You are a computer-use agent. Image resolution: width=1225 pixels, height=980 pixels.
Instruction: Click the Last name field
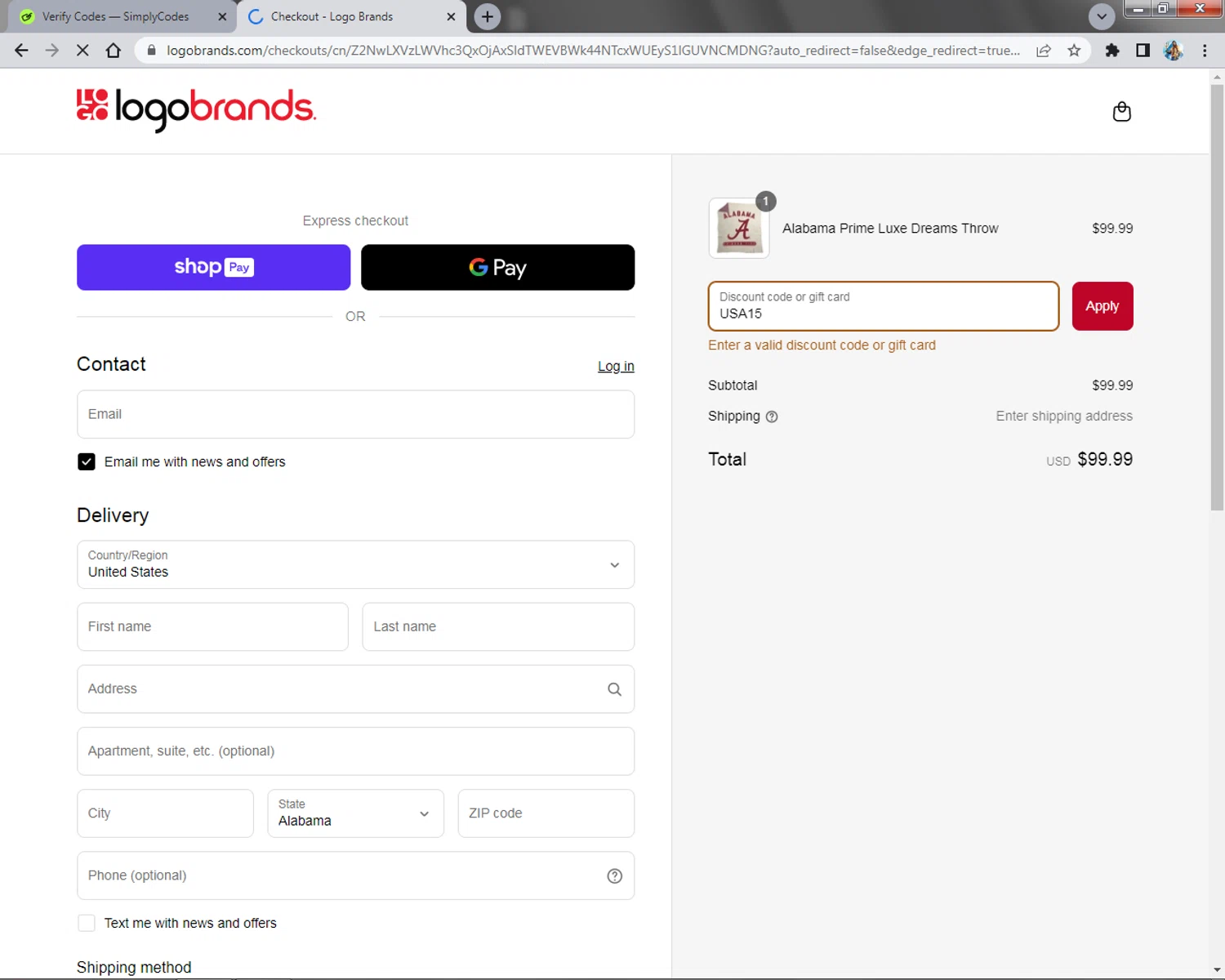coord(498,626)
